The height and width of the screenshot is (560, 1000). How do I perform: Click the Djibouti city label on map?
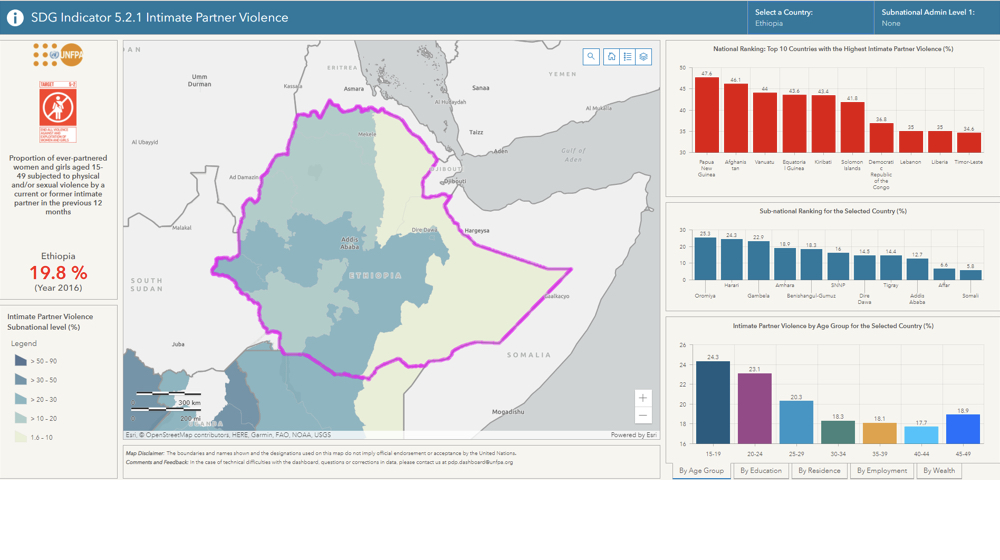(x=456, y=181)
